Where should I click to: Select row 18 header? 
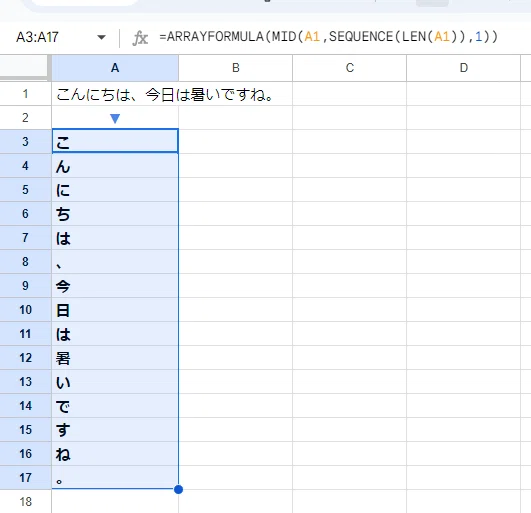[25, 501]
